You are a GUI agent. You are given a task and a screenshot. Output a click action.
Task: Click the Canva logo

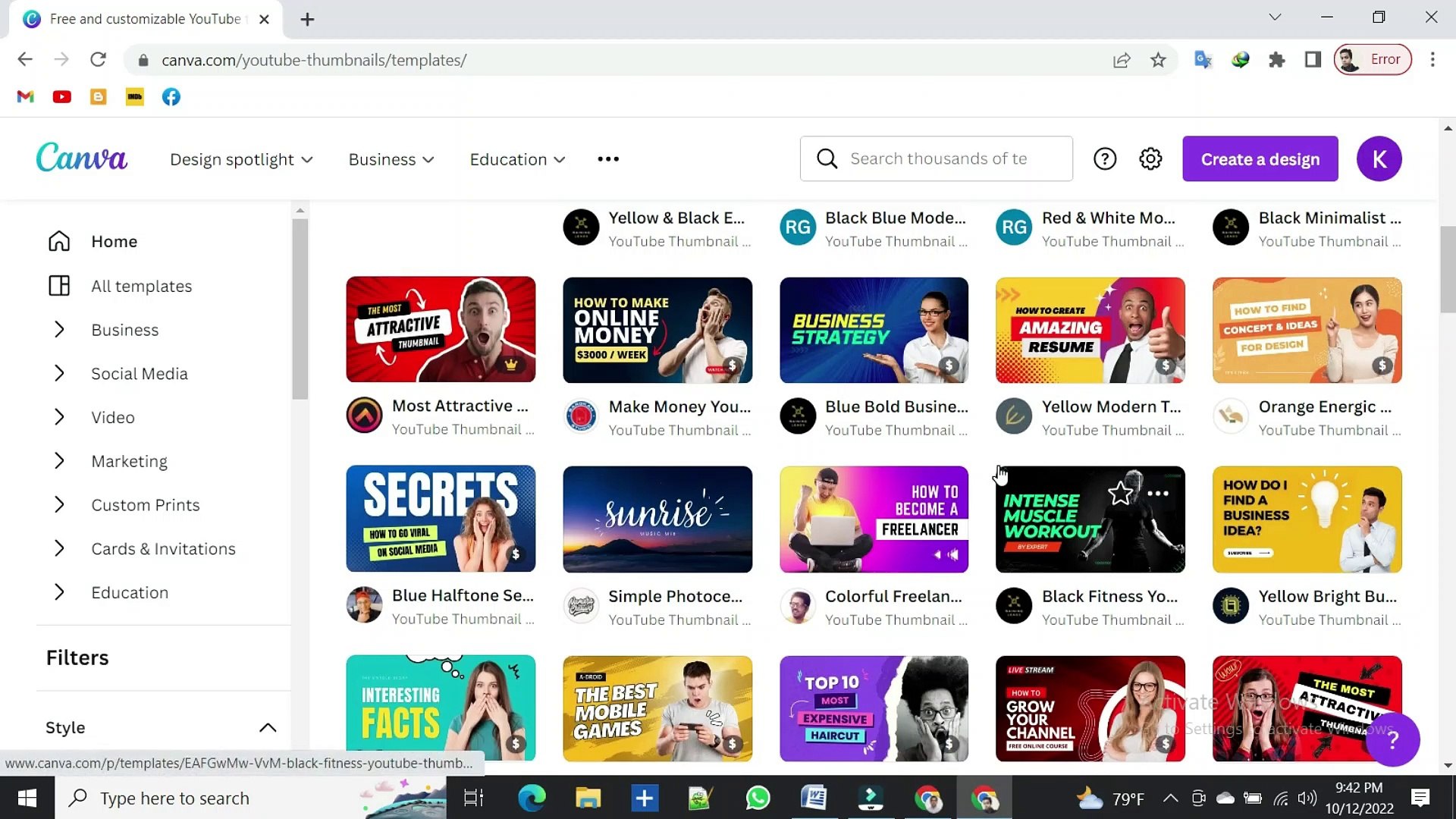pos(81,158)
